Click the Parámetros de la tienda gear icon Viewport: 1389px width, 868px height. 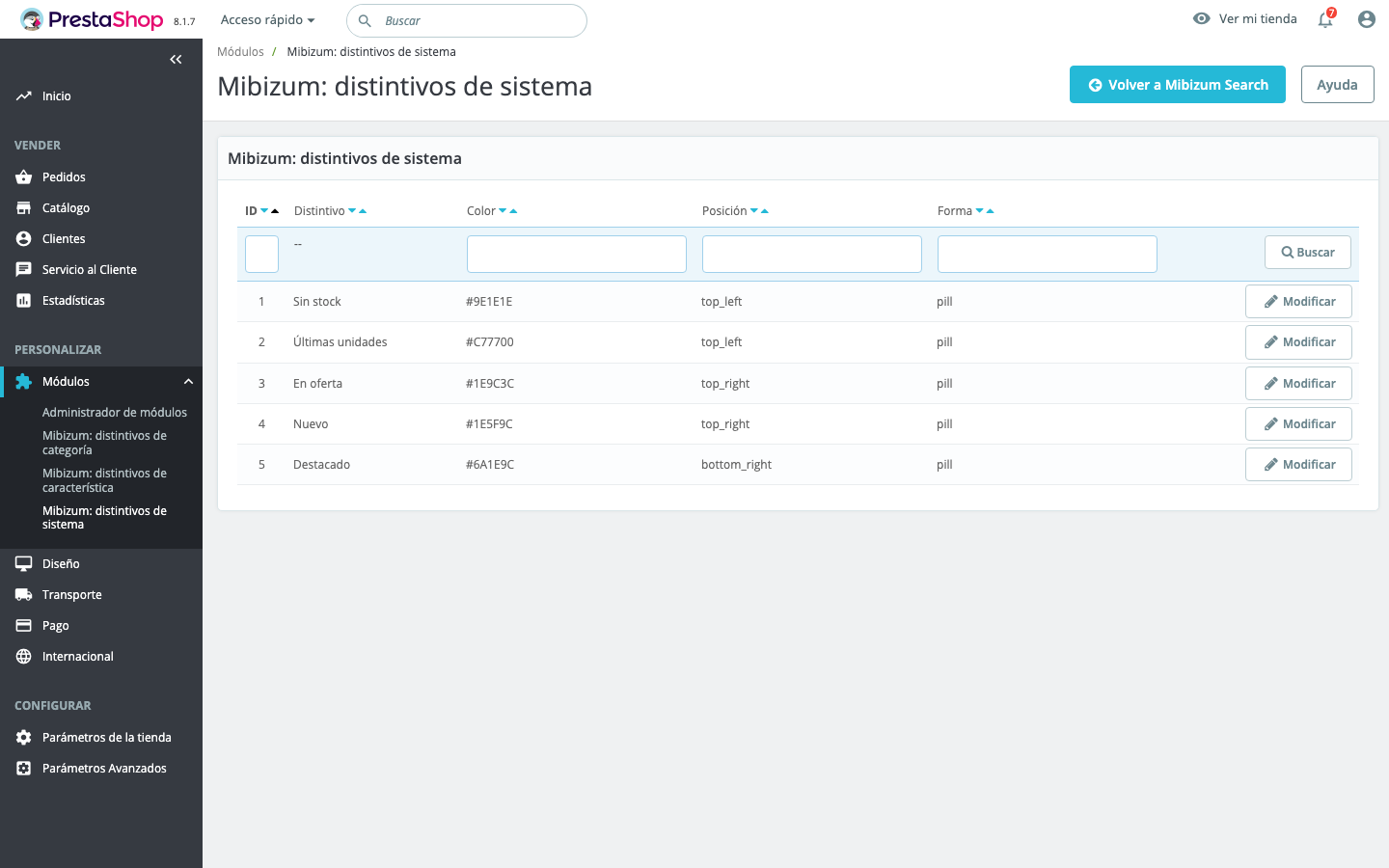24,738
